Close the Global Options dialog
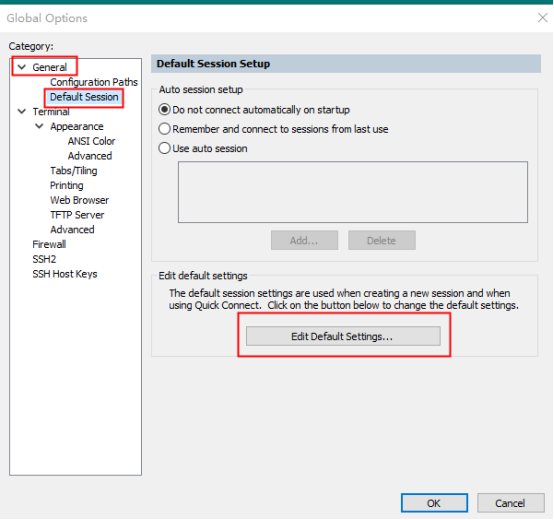Screen dimensions: 554x520 542,17
